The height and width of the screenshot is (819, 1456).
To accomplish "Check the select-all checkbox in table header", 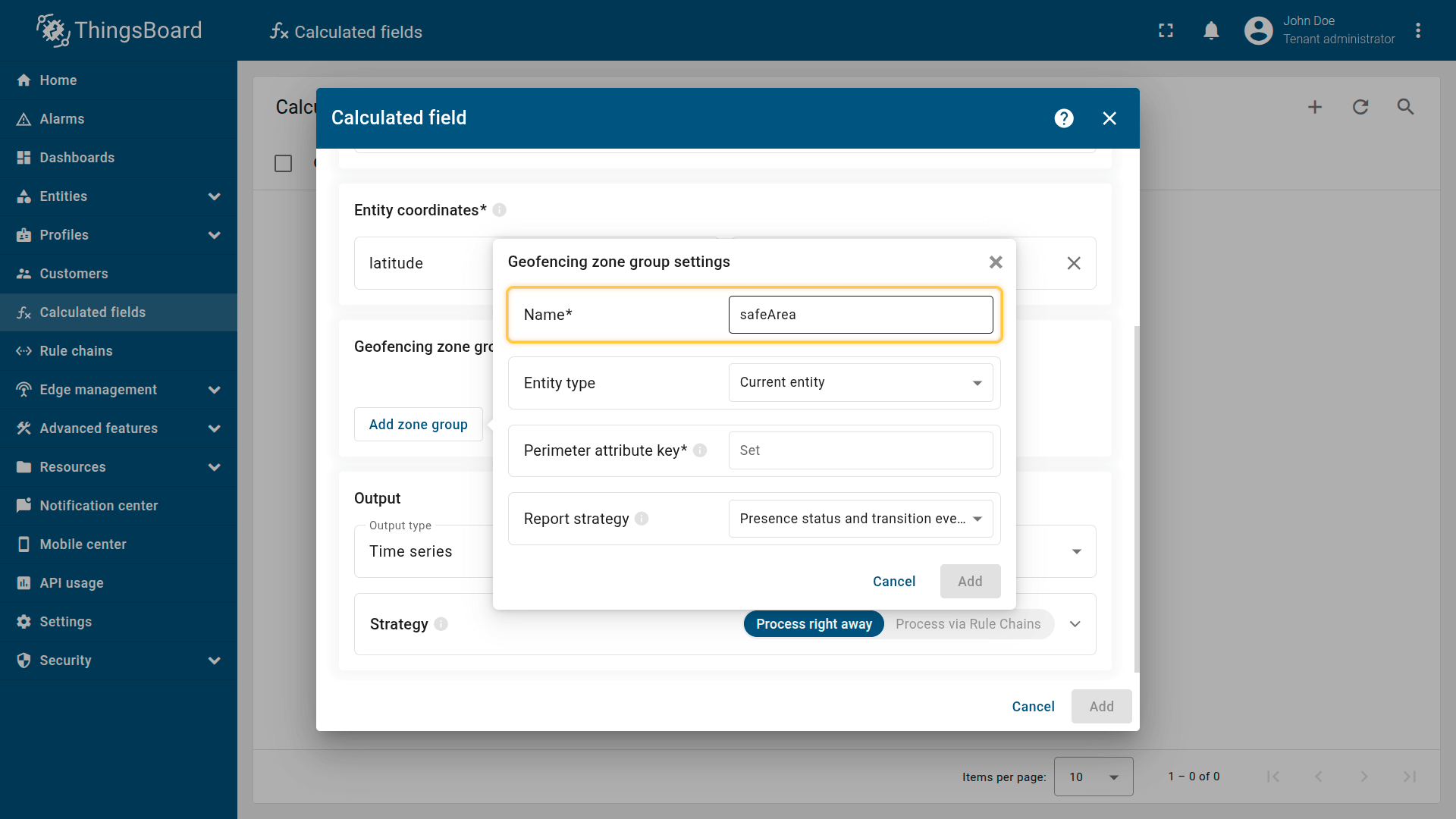I will 283,163.
